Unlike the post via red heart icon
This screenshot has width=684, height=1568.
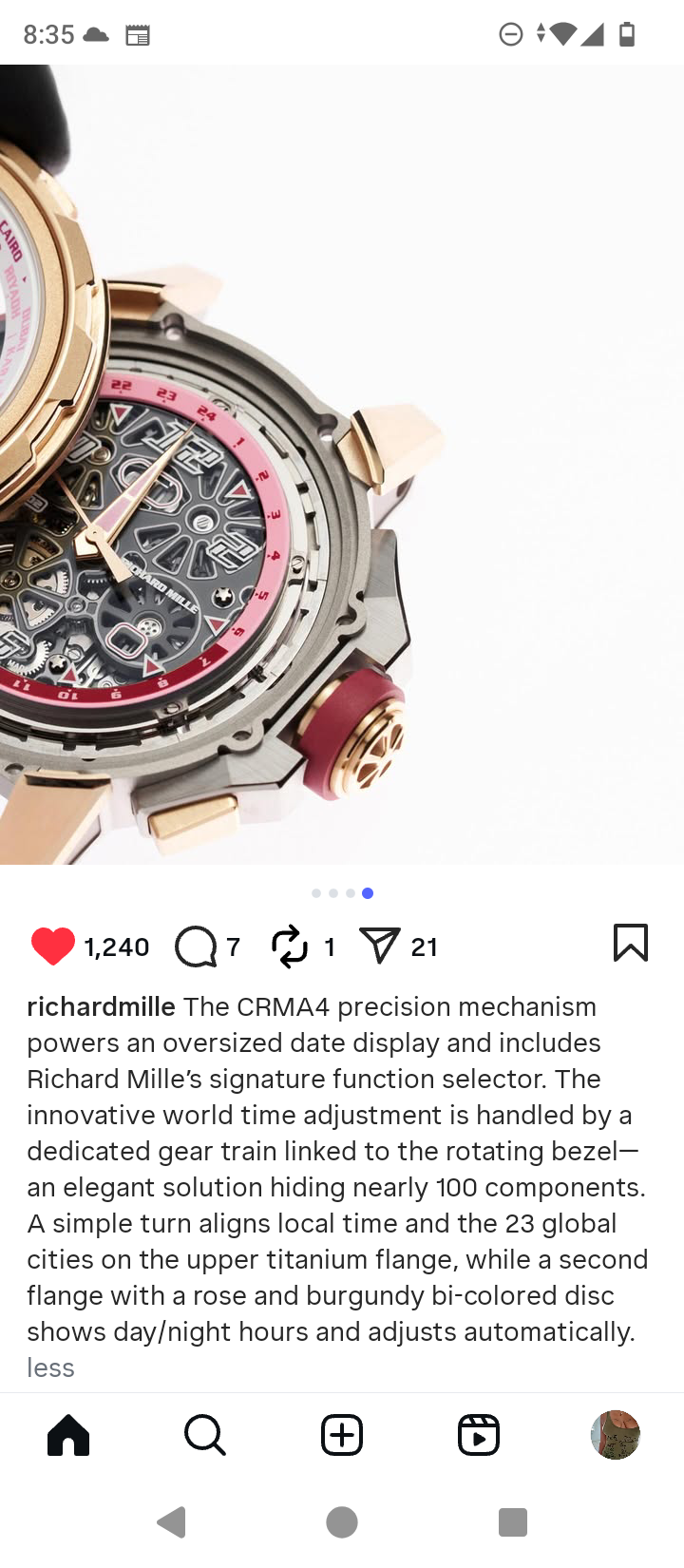tap(53, 947)
